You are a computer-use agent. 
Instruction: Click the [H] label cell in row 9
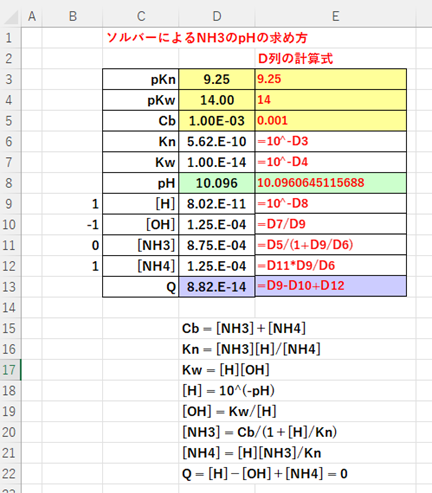click(141, 204)
